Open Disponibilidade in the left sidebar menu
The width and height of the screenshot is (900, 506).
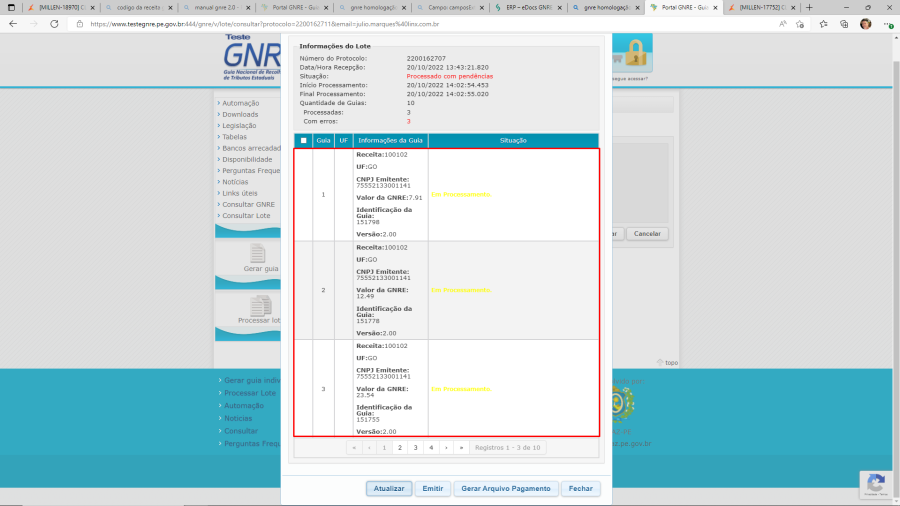247,159
